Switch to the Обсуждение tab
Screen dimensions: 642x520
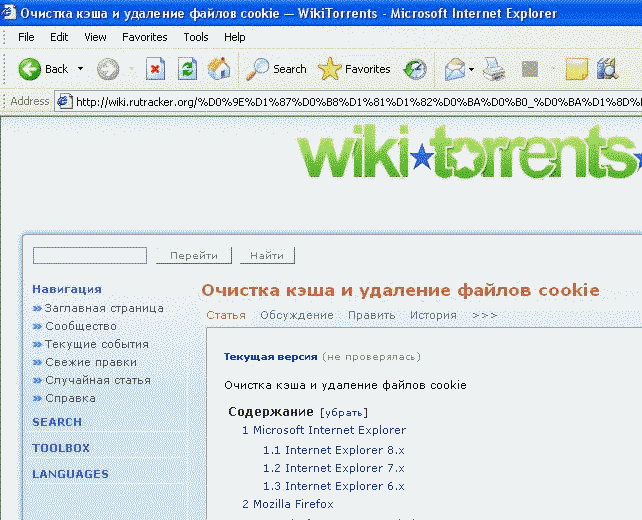[x=296, y=315]
